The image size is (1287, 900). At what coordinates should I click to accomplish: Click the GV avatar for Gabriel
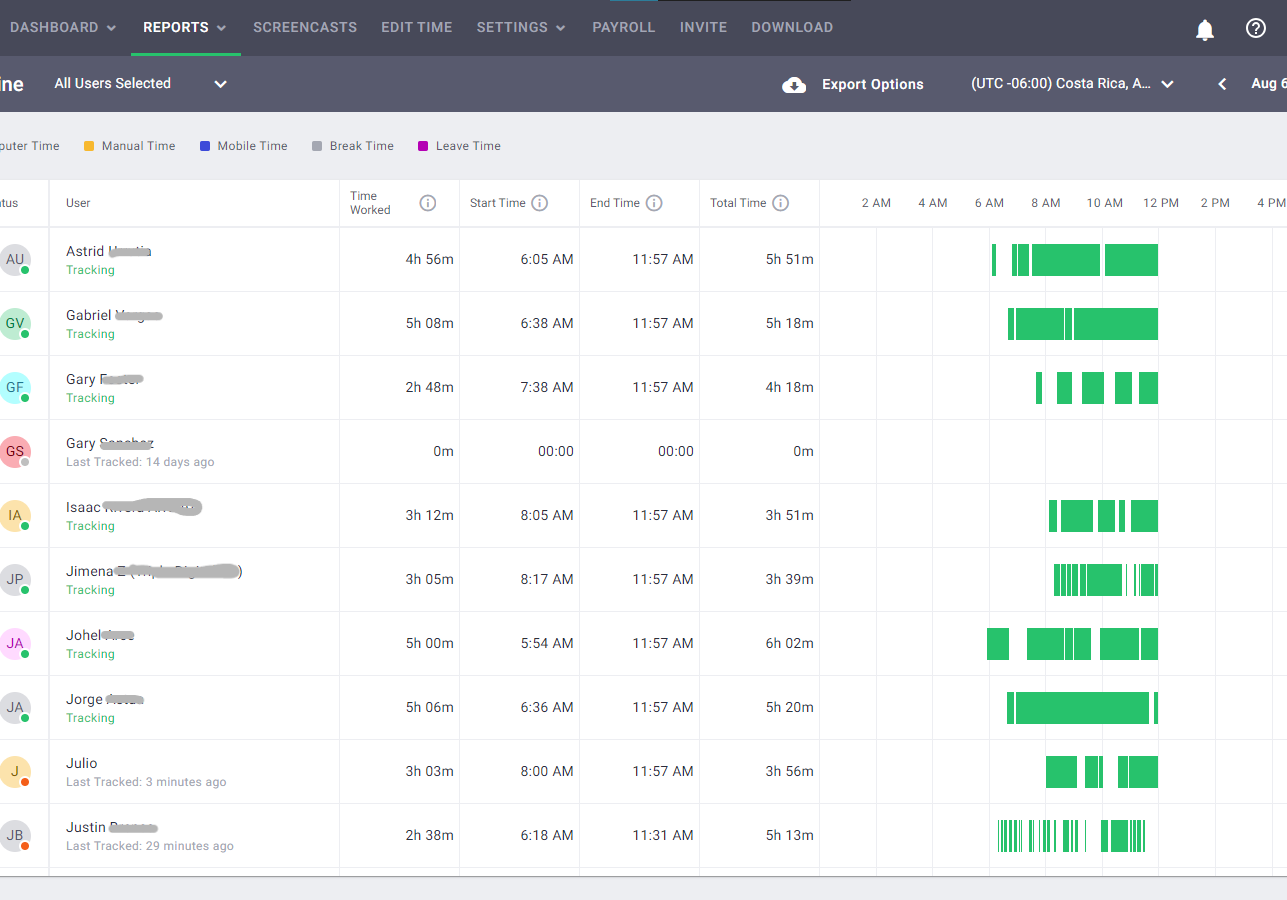pos(15,324)
